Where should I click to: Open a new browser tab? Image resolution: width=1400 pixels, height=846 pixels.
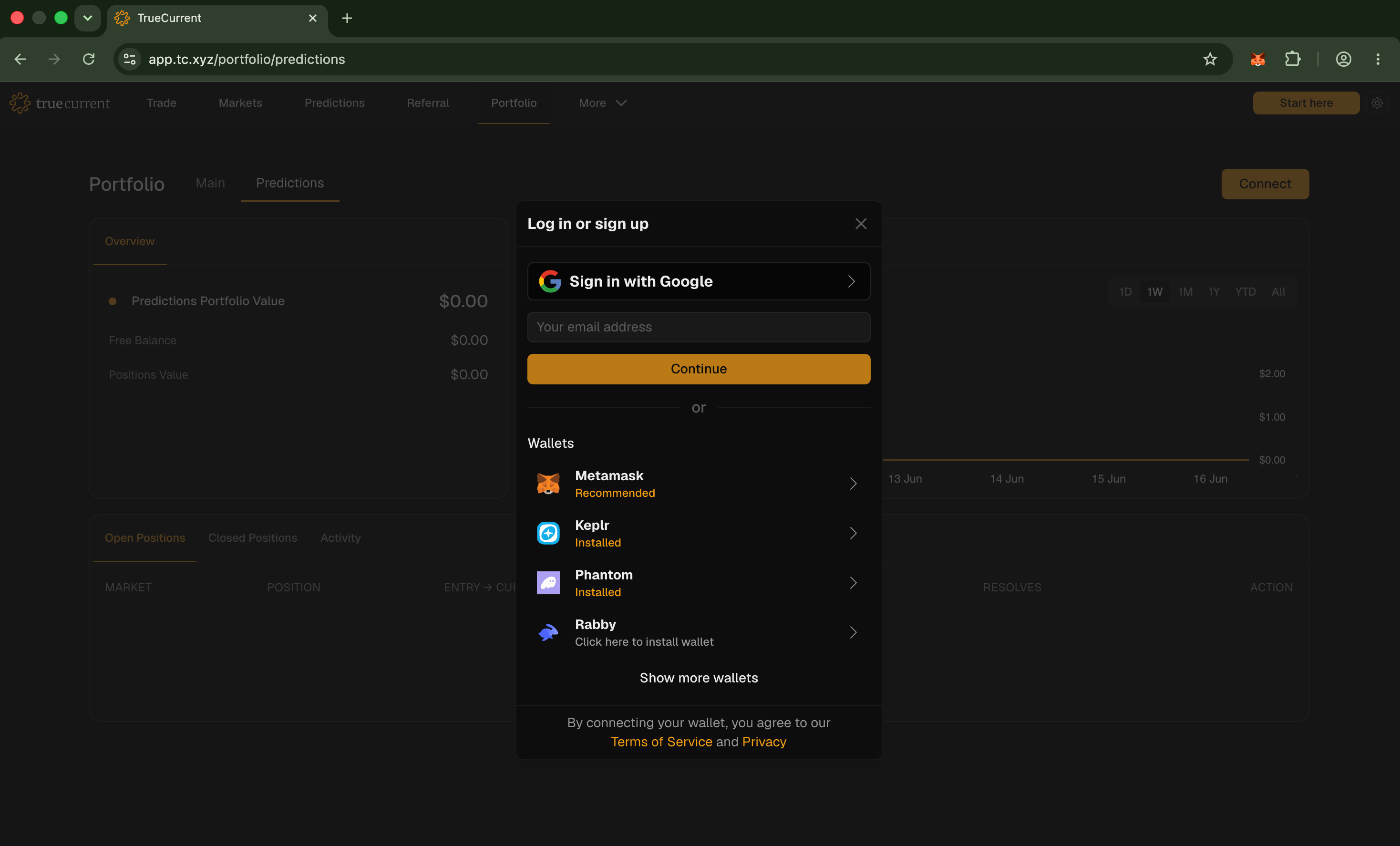(347, 18)
